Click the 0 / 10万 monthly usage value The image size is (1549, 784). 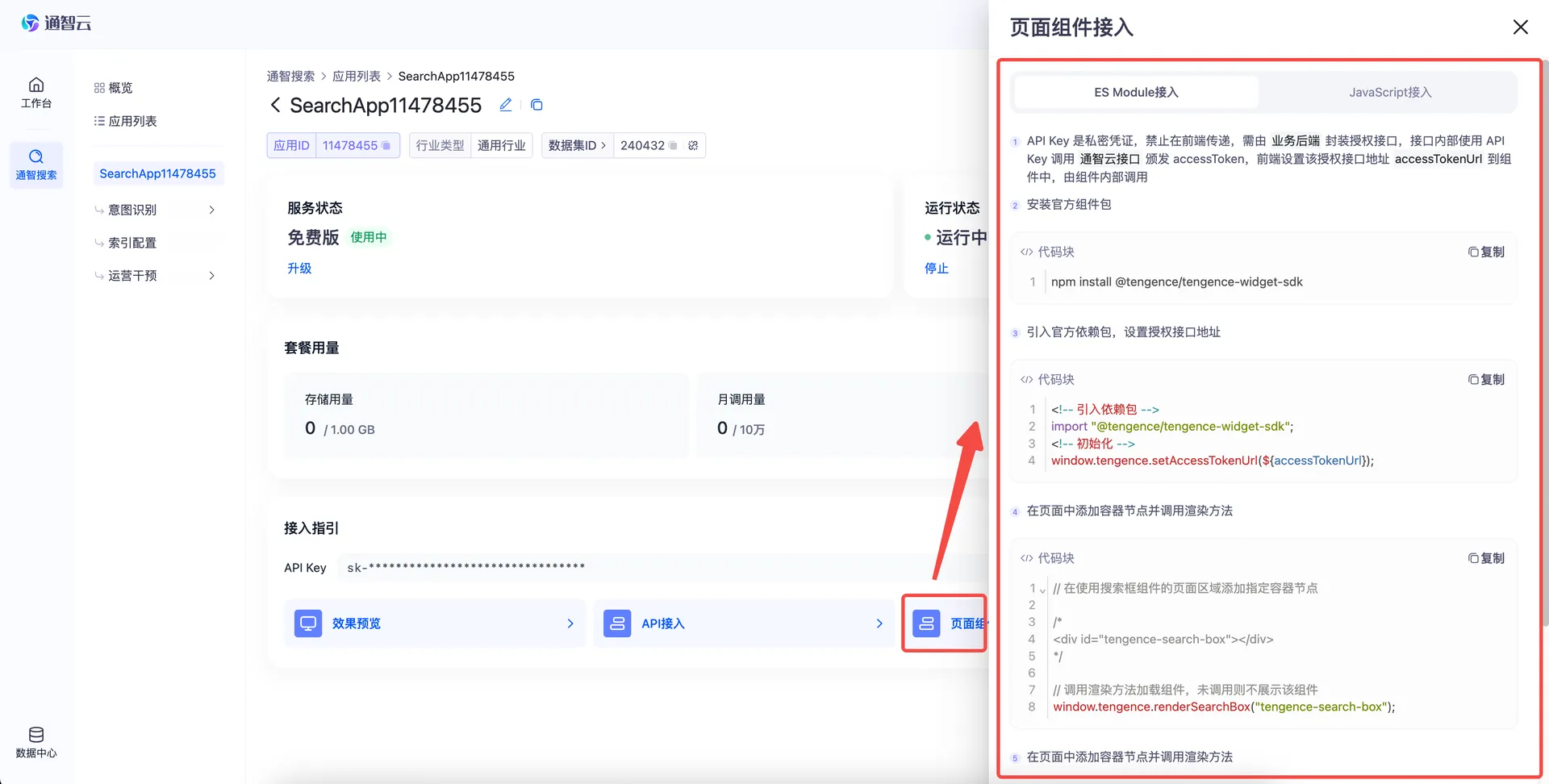click(x=741, y=429)
